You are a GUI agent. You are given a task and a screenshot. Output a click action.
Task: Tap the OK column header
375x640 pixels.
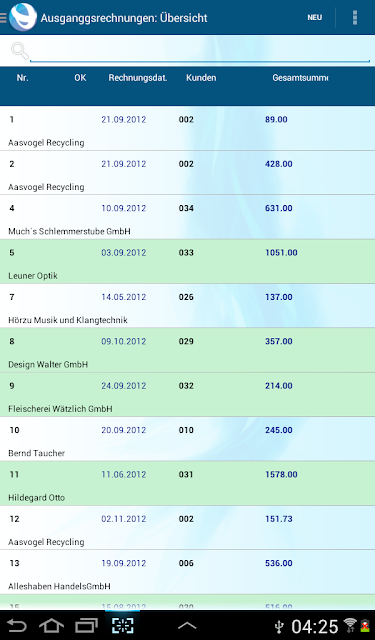[x=80, y=78]
